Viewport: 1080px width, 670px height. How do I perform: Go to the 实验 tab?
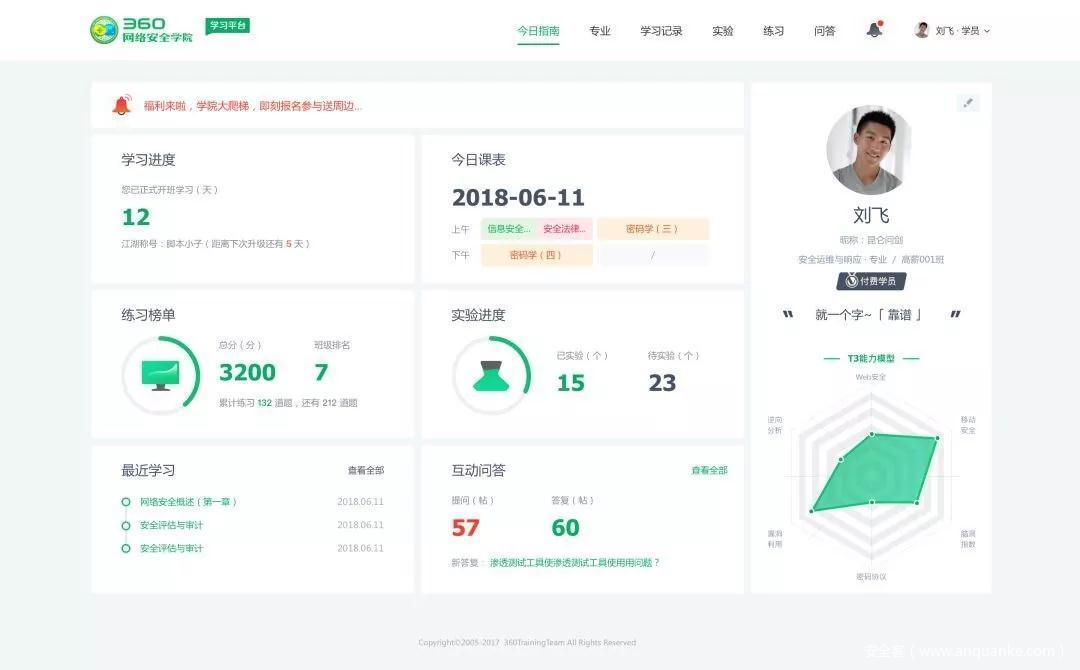(722, 31)
